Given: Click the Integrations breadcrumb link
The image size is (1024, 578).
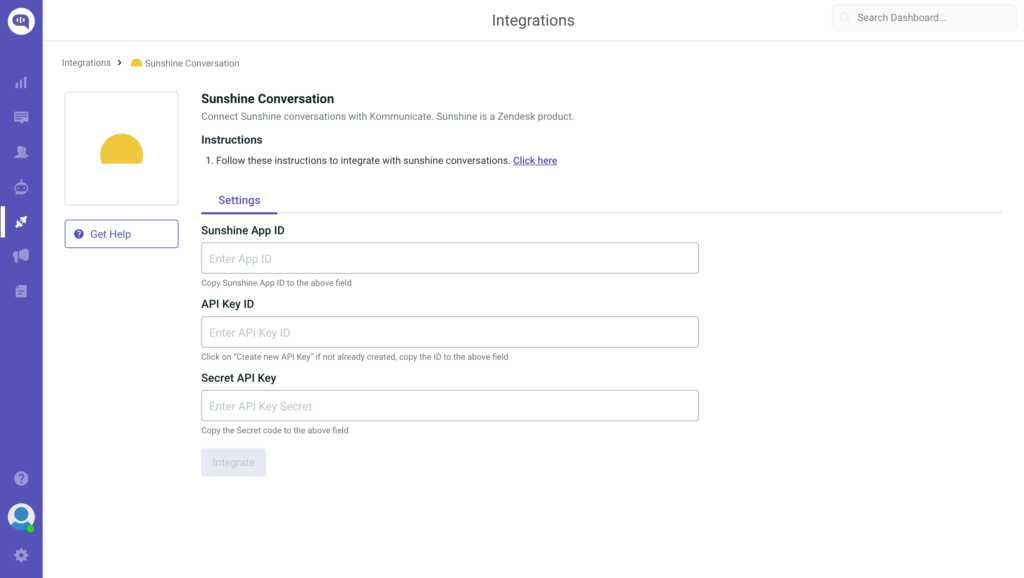Looking at the screenshot, I should coord(86,63).
